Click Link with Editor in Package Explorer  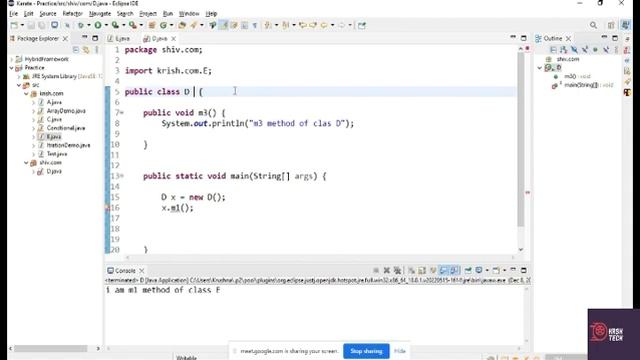[86, 50]
